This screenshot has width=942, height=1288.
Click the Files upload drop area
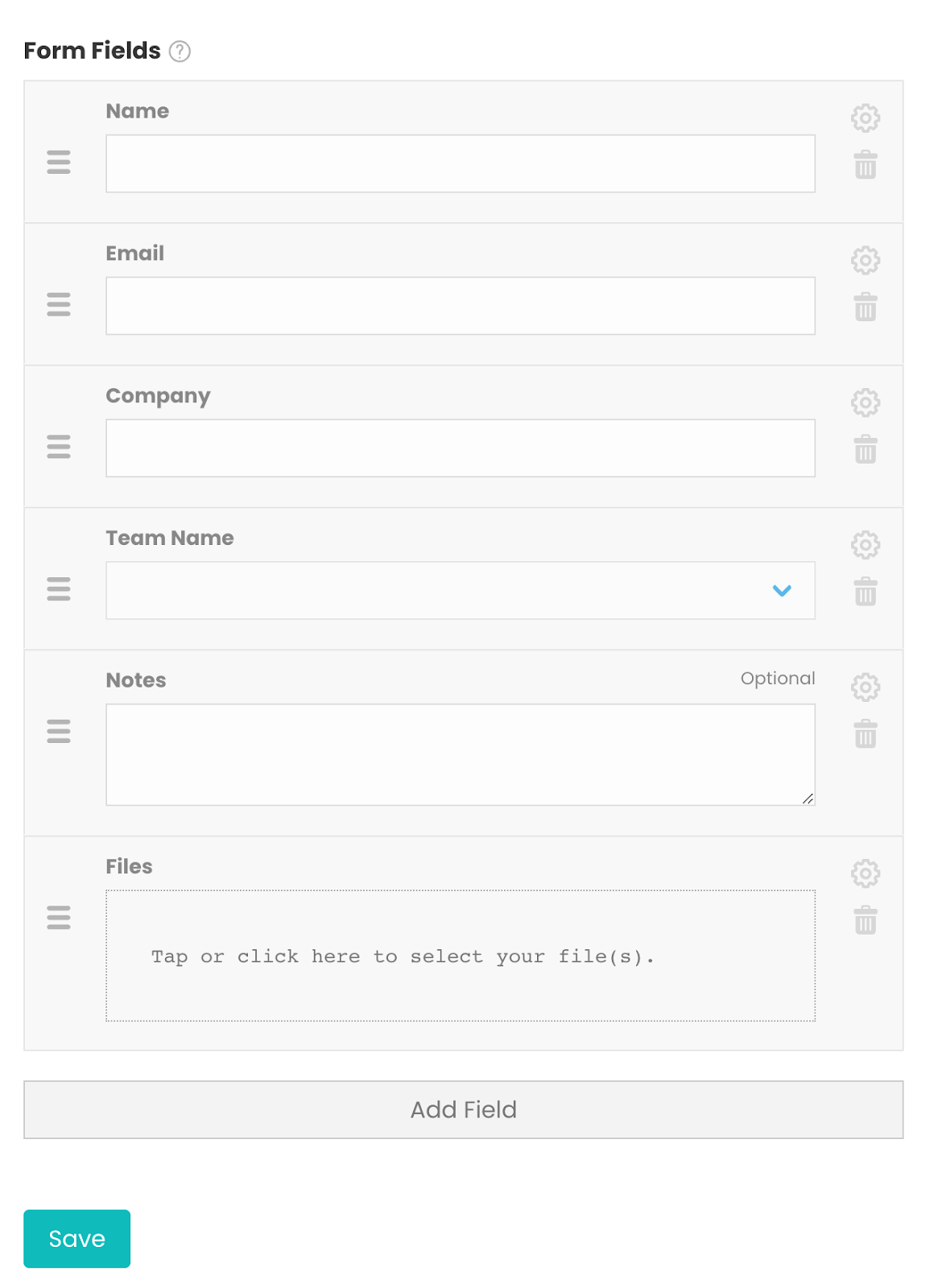(x=460, y=956)
